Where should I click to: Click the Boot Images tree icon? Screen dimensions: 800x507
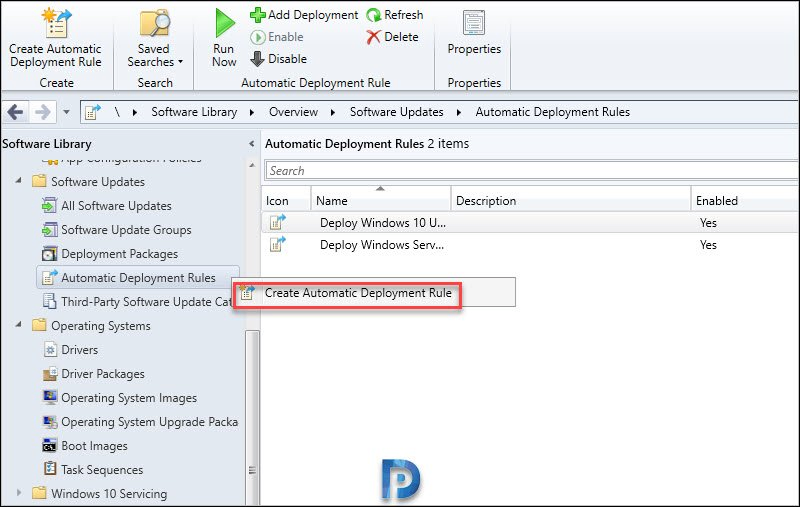pos(49,445)
